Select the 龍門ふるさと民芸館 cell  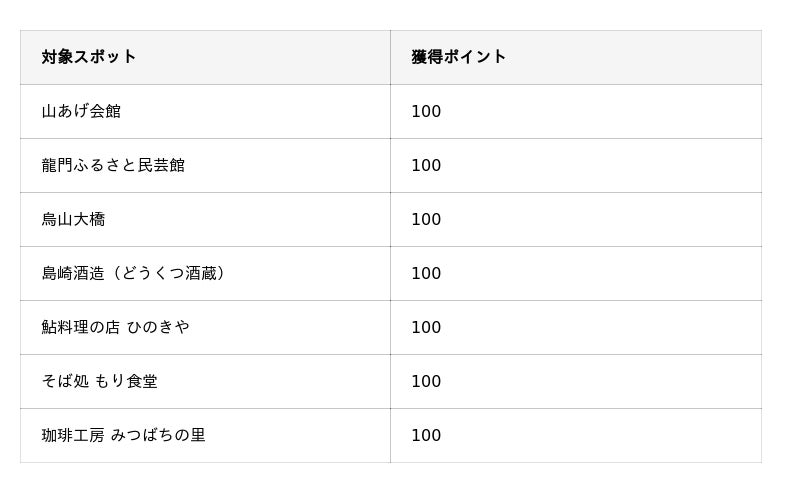(x=205, y=165)
